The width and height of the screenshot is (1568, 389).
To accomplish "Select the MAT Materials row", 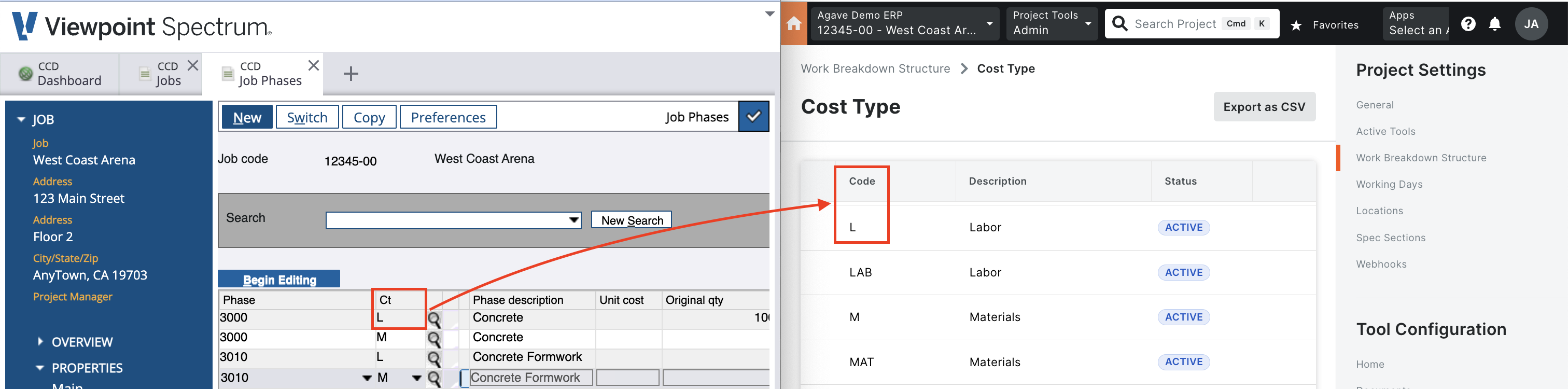I will pyautogui.click(x=1058, y=362).
